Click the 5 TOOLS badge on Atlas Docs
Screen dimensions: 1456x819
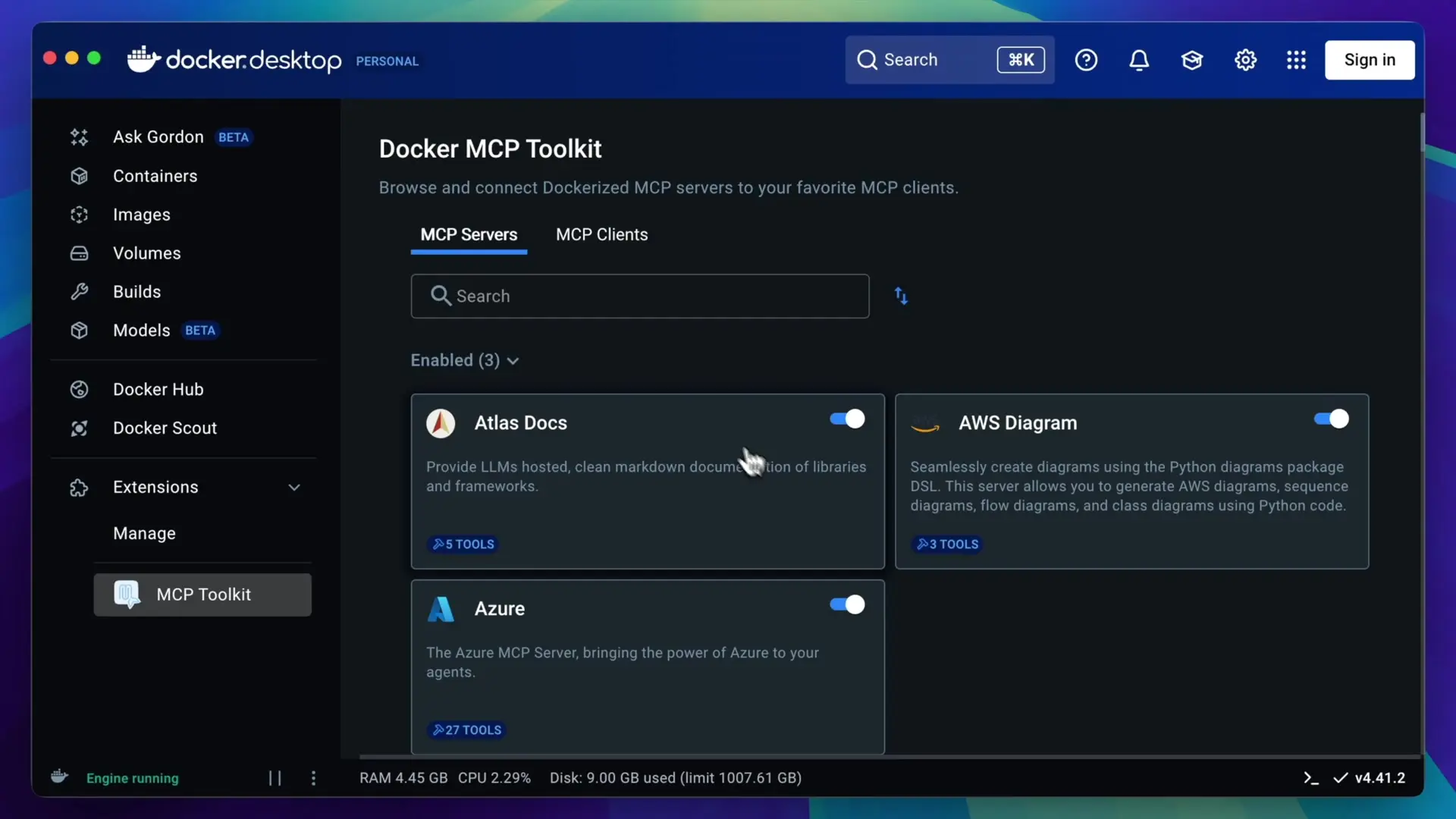[x=463, y=544]
